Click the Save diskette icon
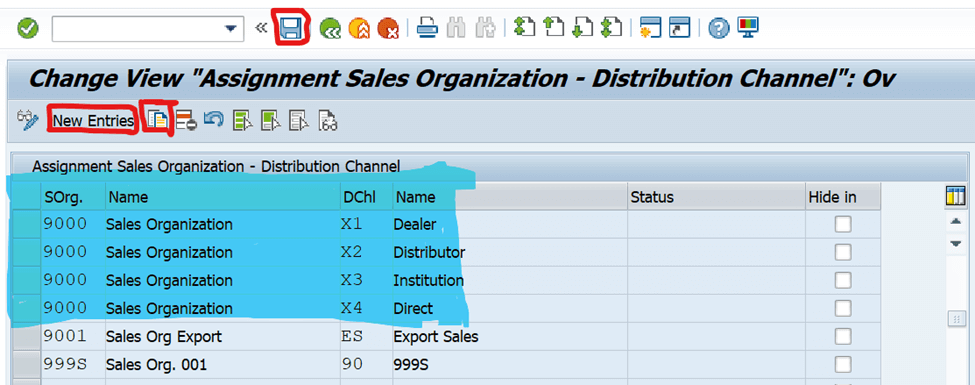This screenshot has width=975, height=385. 291,28
